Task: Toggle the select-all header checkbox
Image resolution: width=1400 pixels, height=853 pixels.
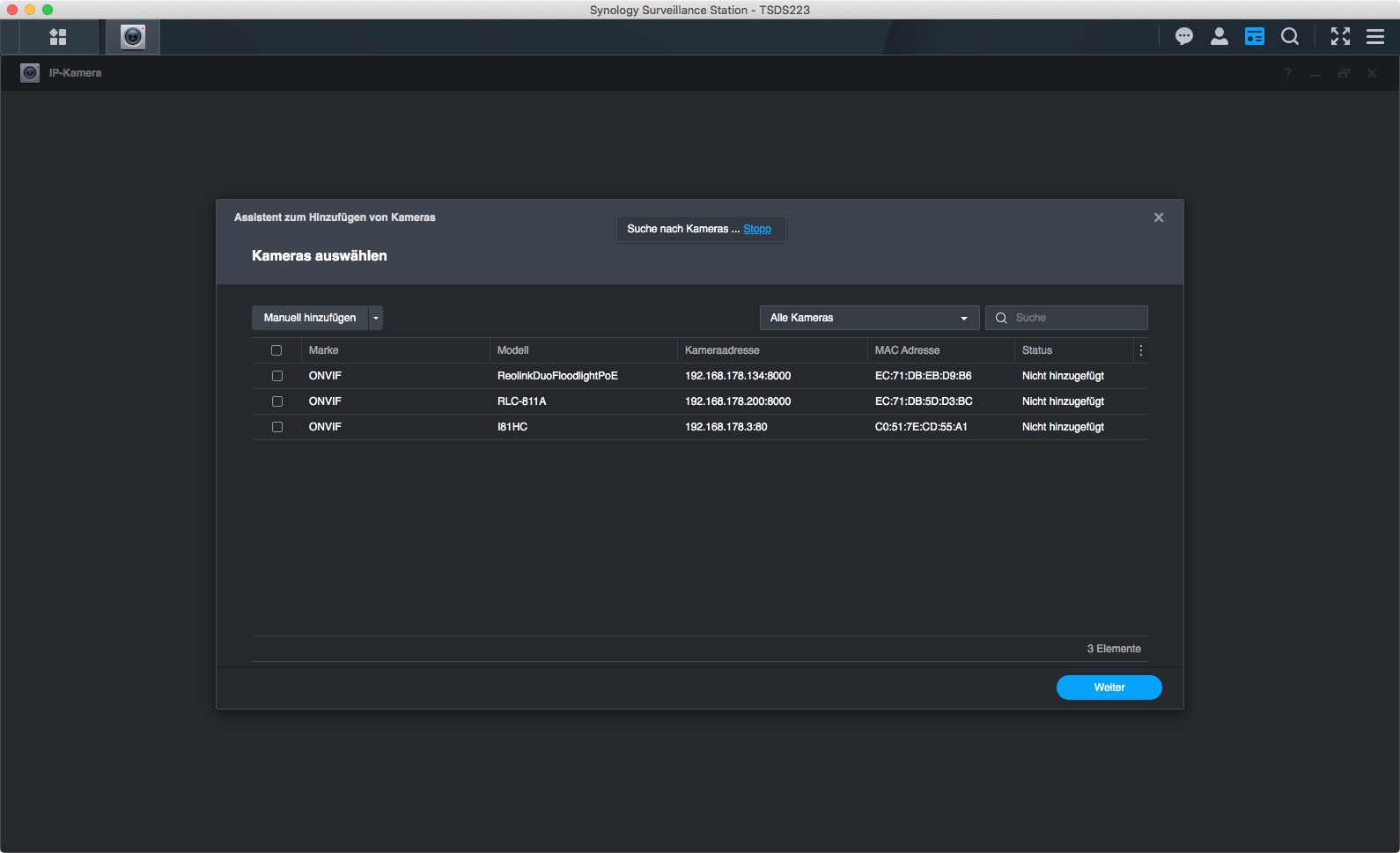Action: 276,350
